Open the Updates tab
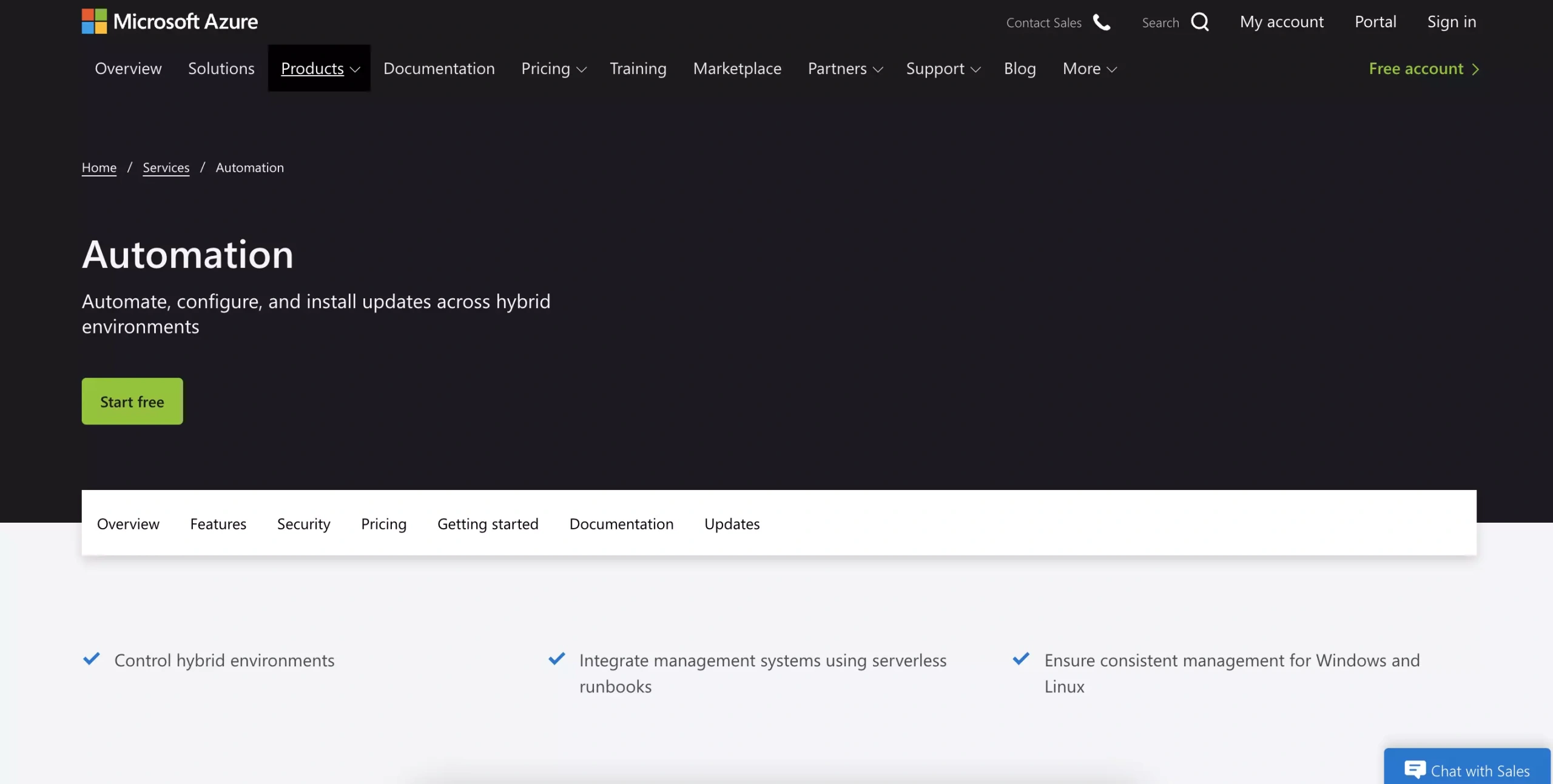The height and width of the screenshot is (784, 1553). coord(732,523)
